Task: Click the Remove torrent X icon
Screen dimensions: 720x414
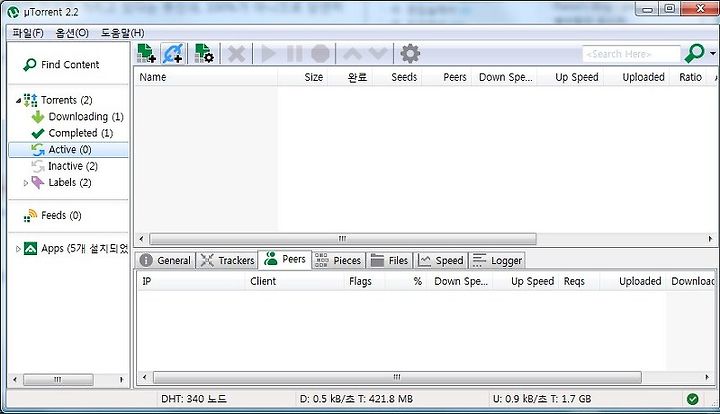Action: 236,54
